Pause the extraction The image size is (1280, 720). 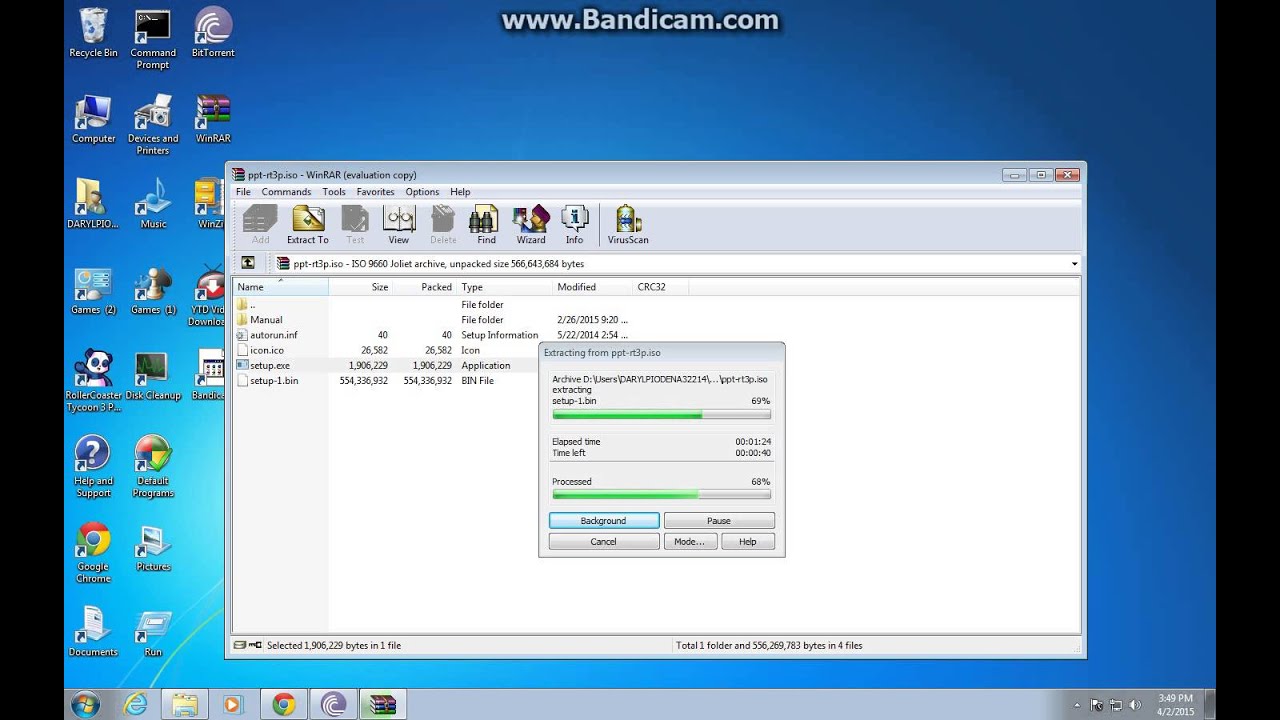point(719,521)
